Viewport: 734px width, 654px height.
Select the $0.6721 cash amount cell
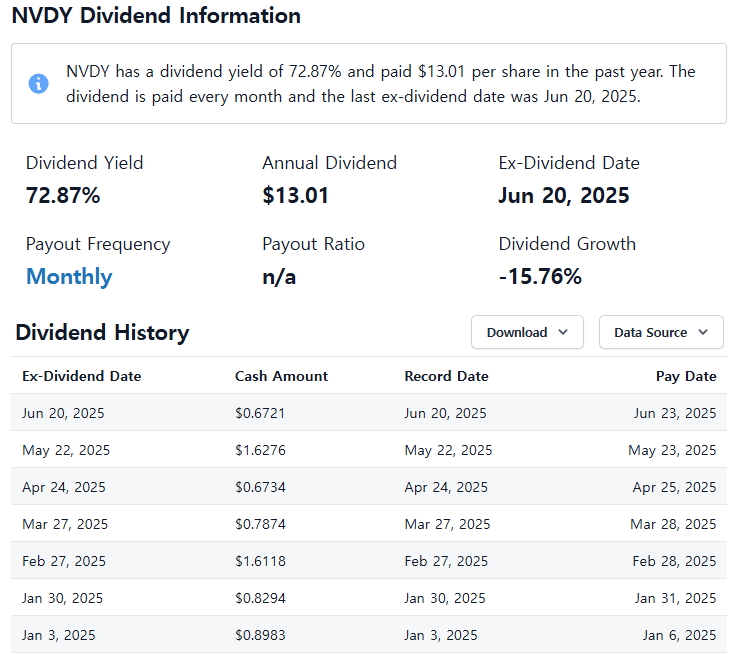tap(260, 413)
